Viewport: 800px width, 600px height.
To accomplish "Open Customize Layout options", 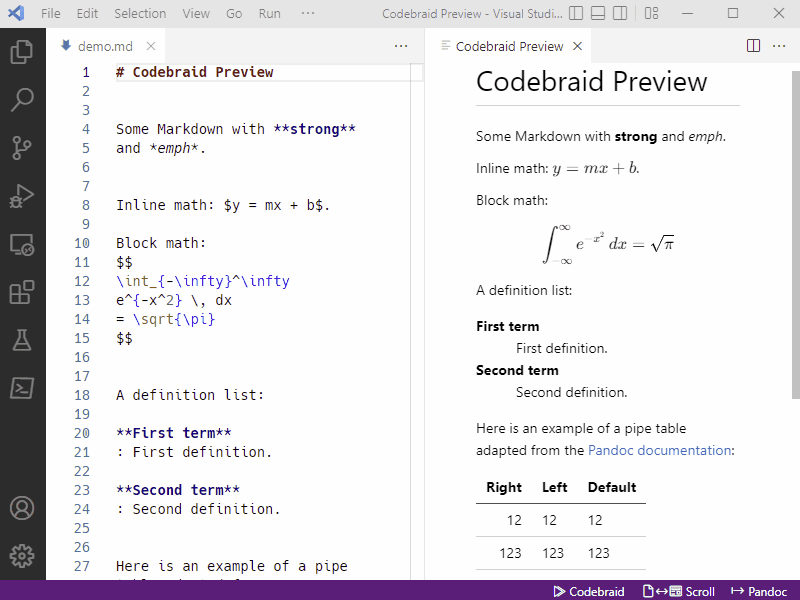I will click(x=652, y=13).
